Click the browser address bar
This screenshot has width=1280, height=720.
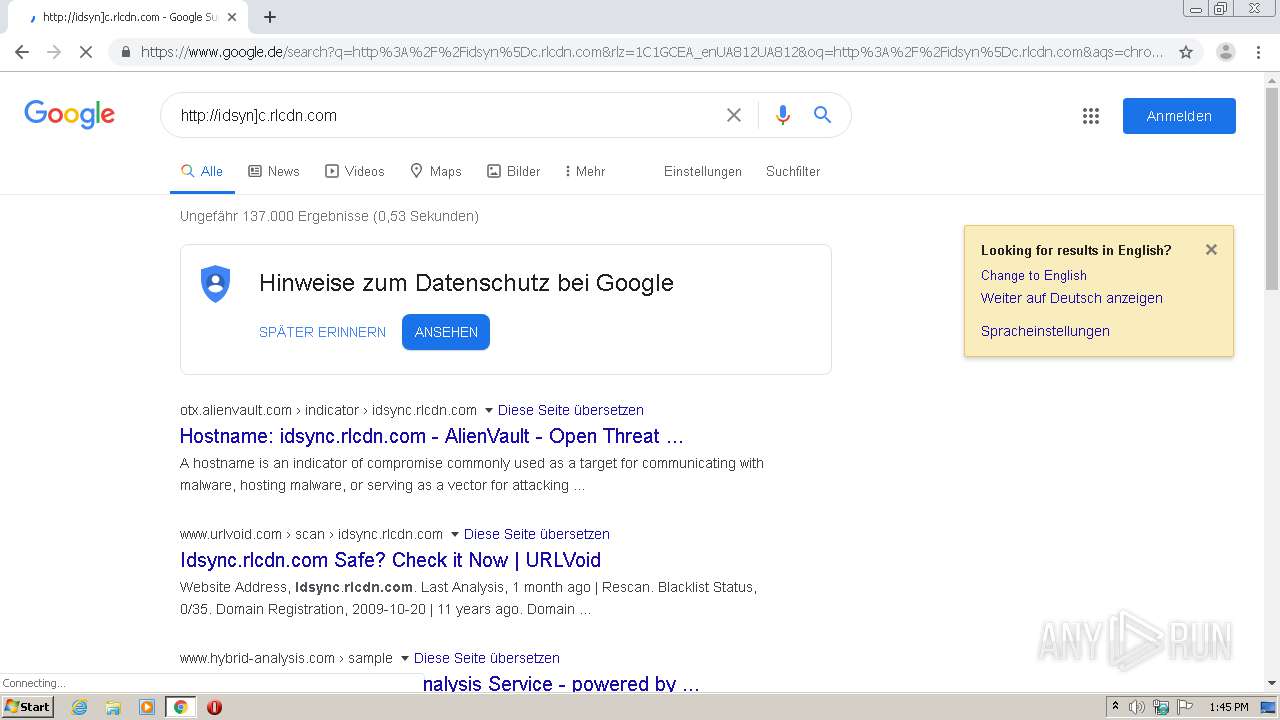click(652, 52)
